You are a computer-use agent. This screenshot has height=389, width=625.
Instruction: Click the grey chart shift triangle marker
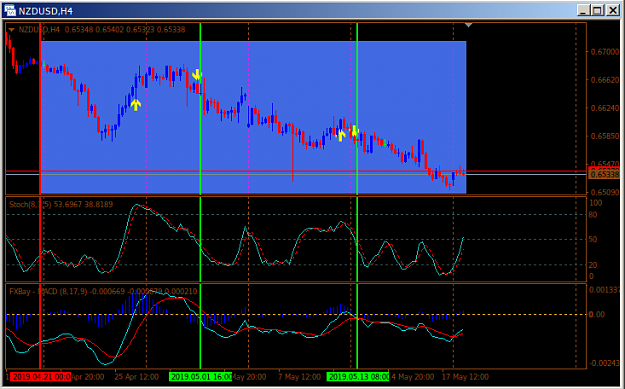click(x=469, y=25)
